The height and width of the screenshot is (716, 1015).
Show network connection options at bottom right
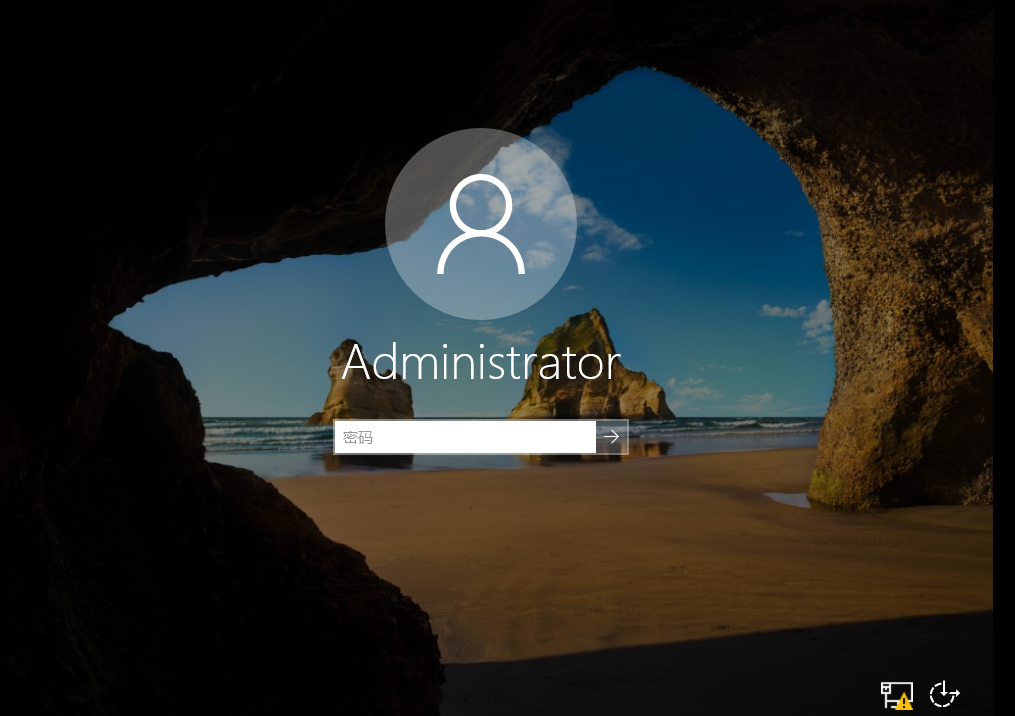coord(896,694)
